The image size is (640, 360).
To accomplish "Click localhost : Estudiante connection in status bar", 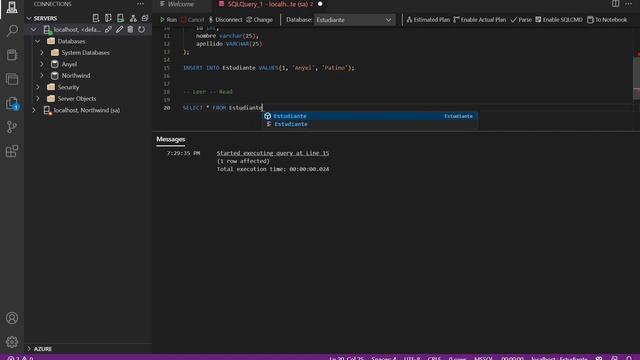I will (559, 358).
